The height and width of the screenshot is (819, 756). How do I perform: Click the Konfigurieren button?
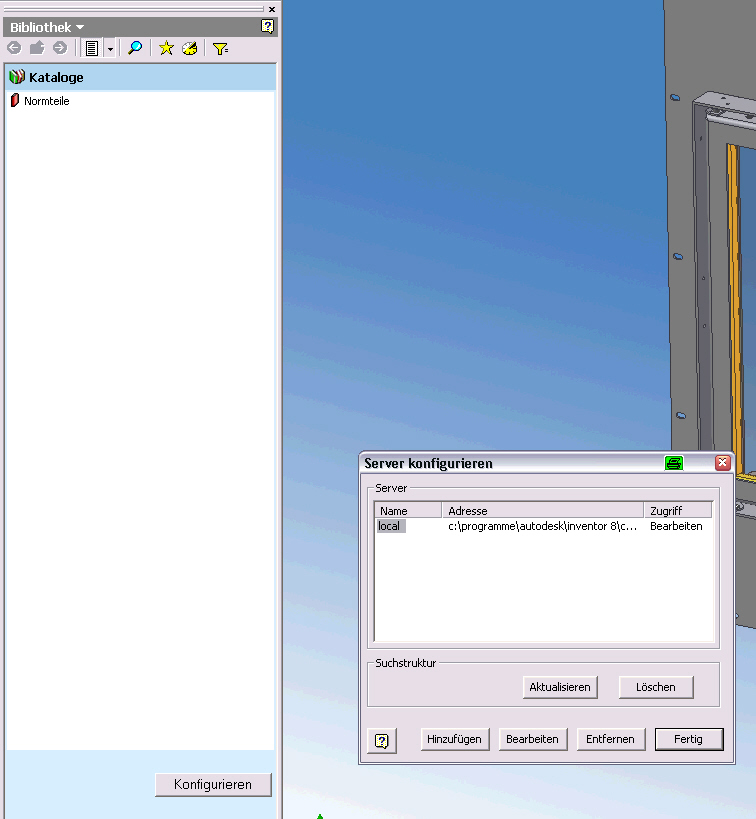pos(213,785)
